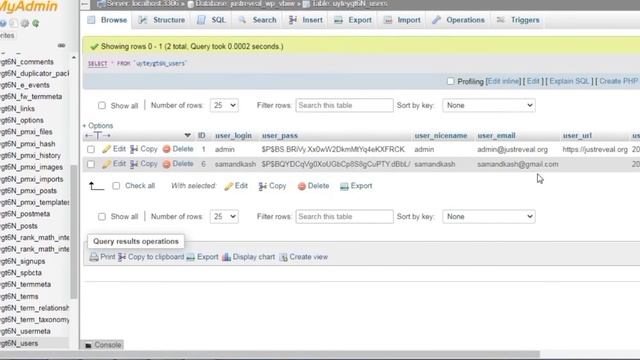
Task: Click the Operations tab's wrench icon
Action: point(436,20)
